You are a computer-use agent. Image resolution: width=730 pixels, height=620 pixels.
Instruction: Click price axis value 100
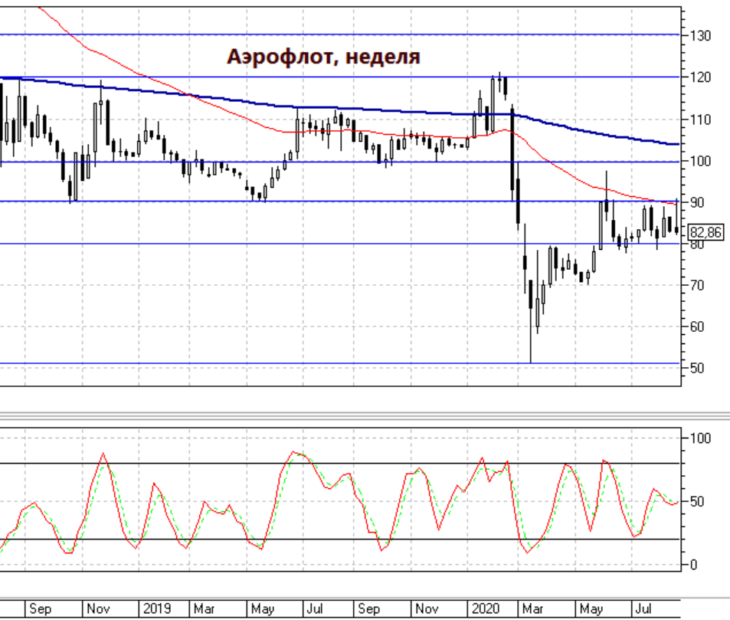tap(701, 162)
